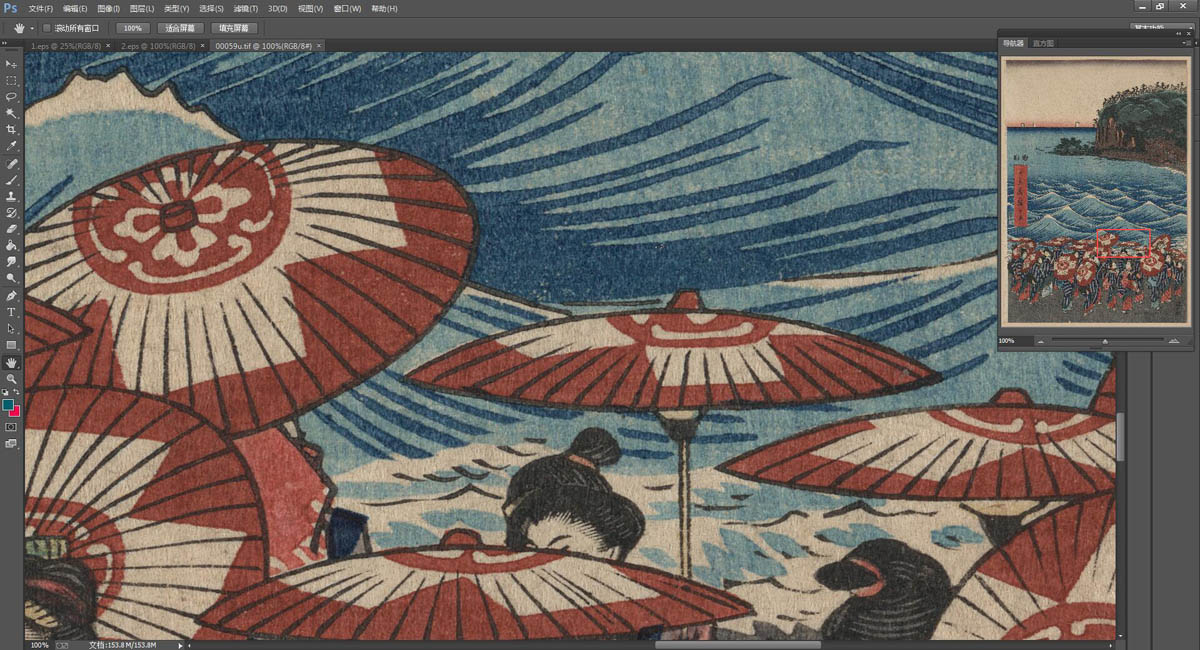Switch to the 1.eps document tab
Screen dimensions: 1200x650
(65, 46)
